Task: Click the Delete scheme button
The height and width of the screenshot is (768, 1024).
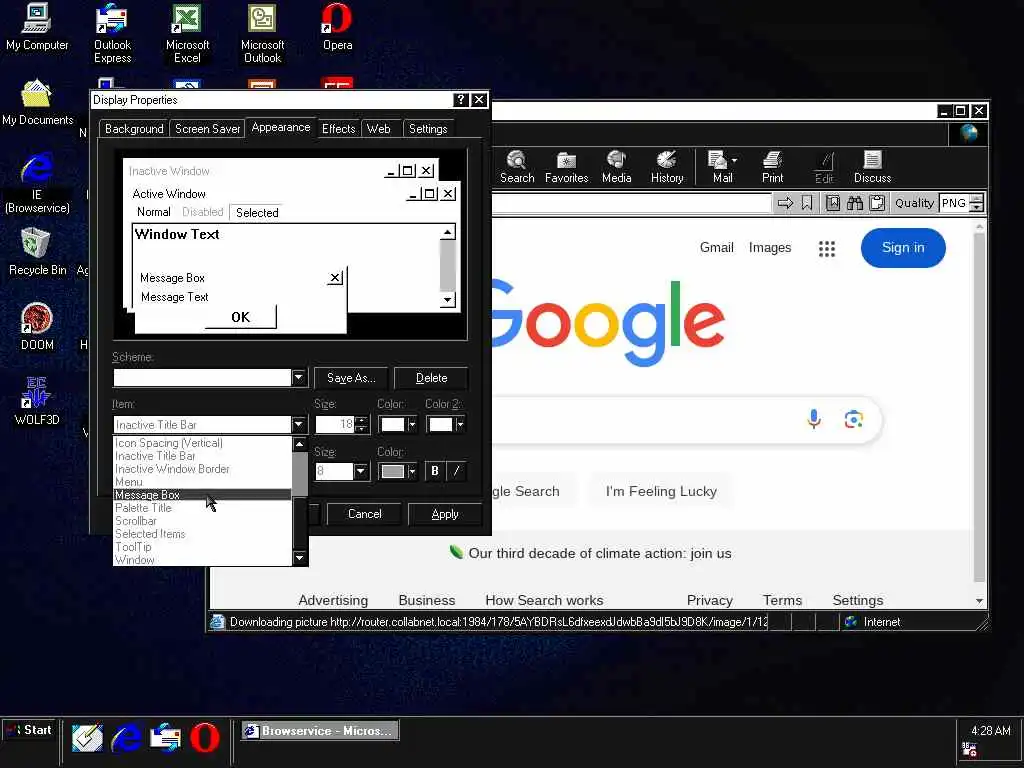Action: click(x=431, y=378)
